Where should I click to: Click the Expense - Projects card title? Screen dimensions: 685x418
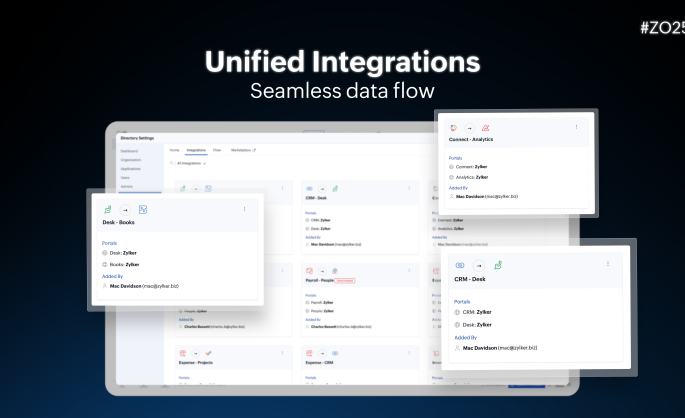[x=196, y=363]
